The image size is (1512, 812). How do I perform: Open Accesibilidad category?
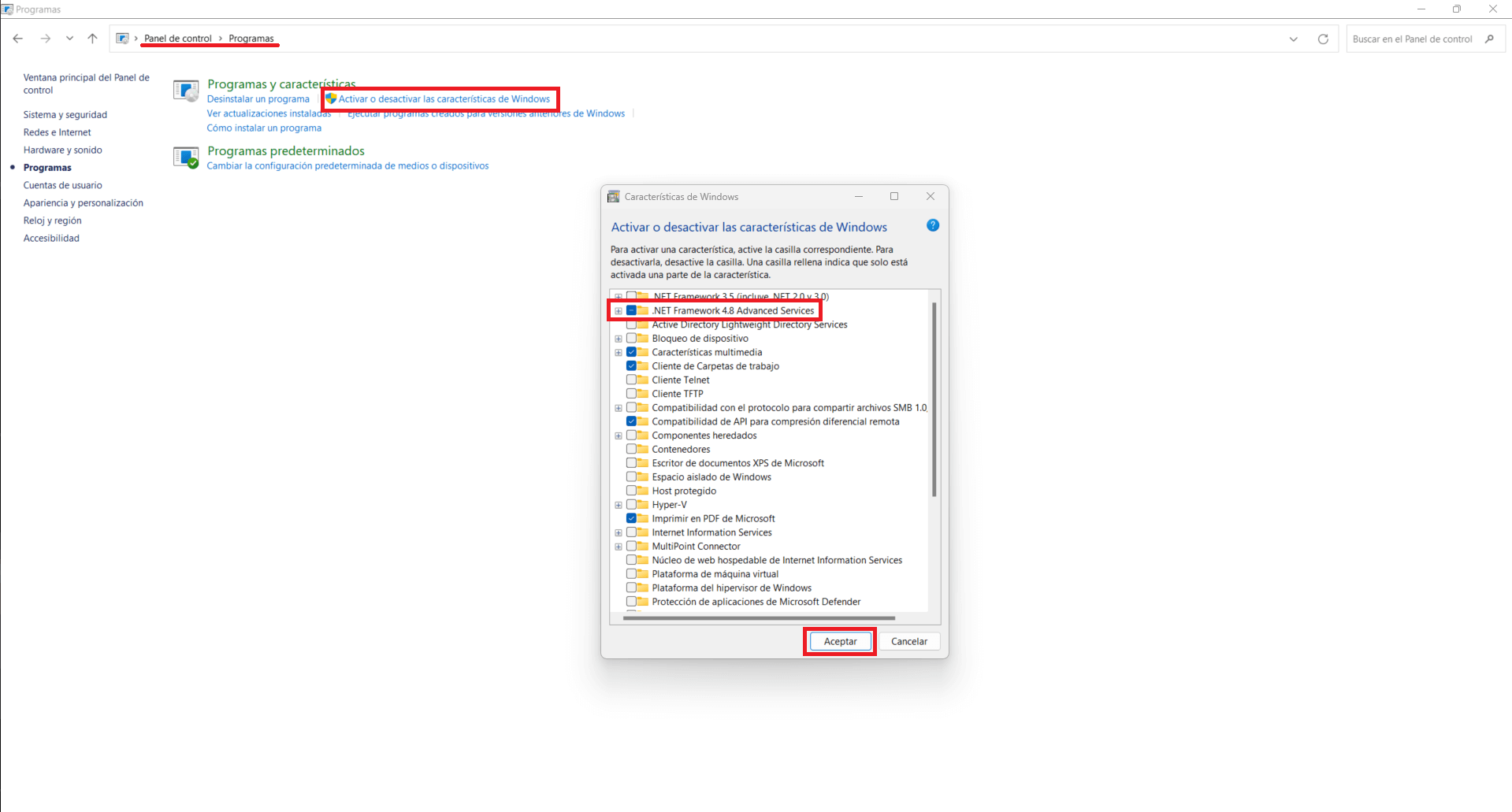click(51, 239)
